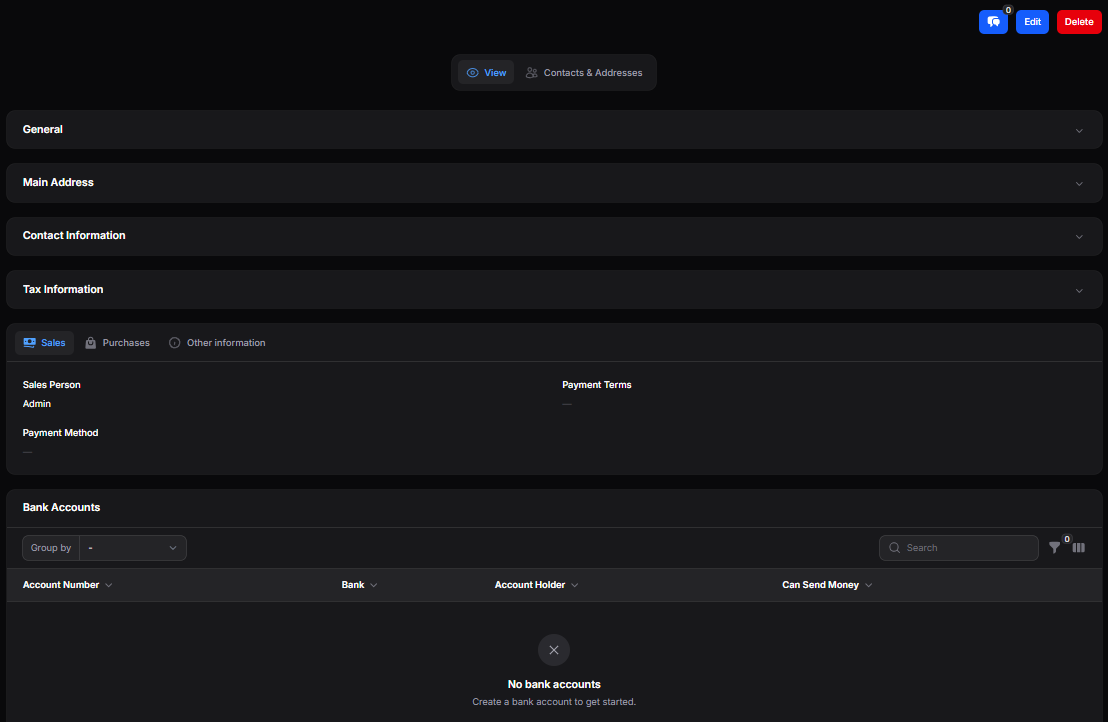The width and height of the screenshot is (1108, 722).
Task: Open the table filter funnel icon
Action: tap(1054, 548)
